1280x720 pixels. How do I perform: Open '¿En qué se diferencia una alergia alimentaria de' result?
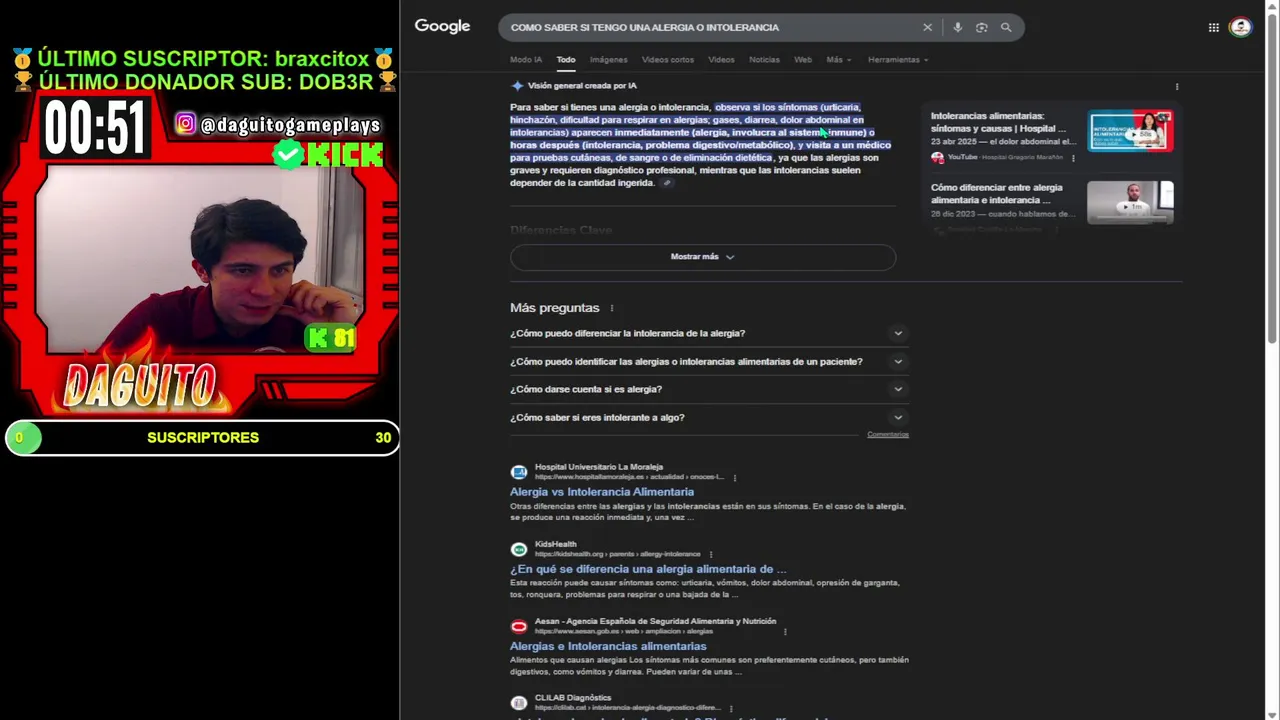tap(648, 569)
